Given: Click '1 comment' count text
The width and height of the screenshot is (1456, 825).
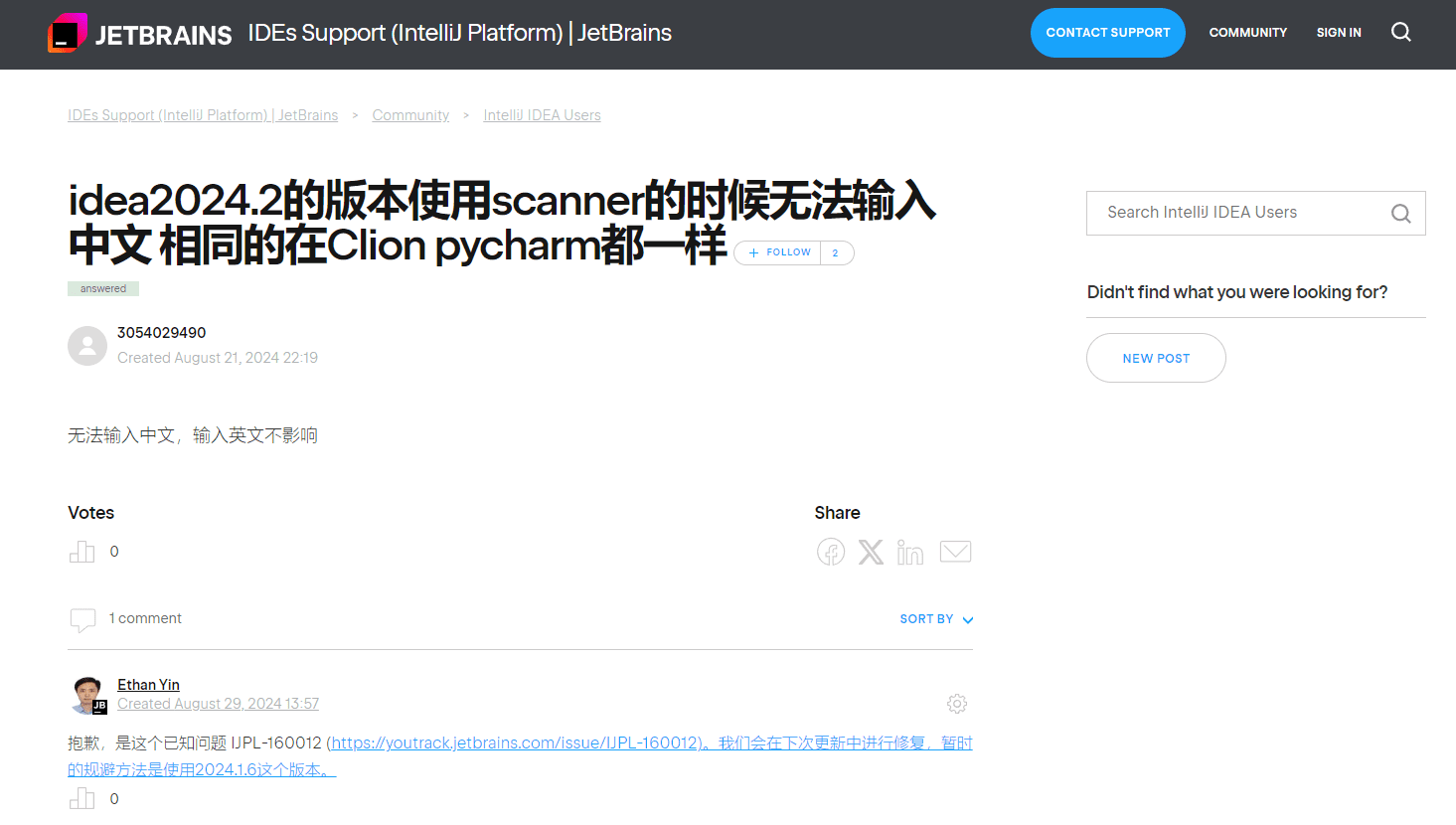Looking at the screenshot, I should [145, 618].
